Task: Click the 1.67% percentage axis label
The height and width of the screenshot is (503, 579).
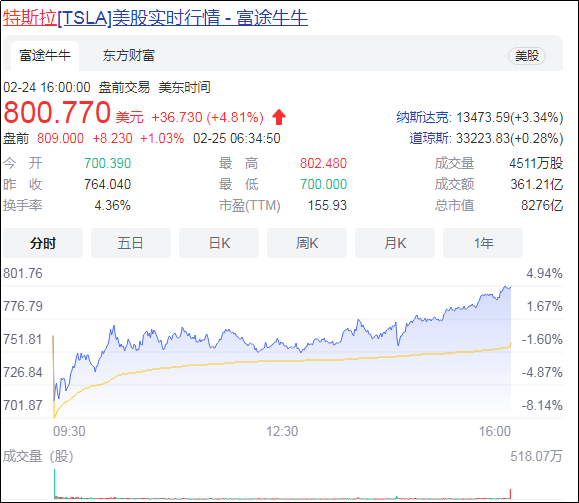Action: 544,306
